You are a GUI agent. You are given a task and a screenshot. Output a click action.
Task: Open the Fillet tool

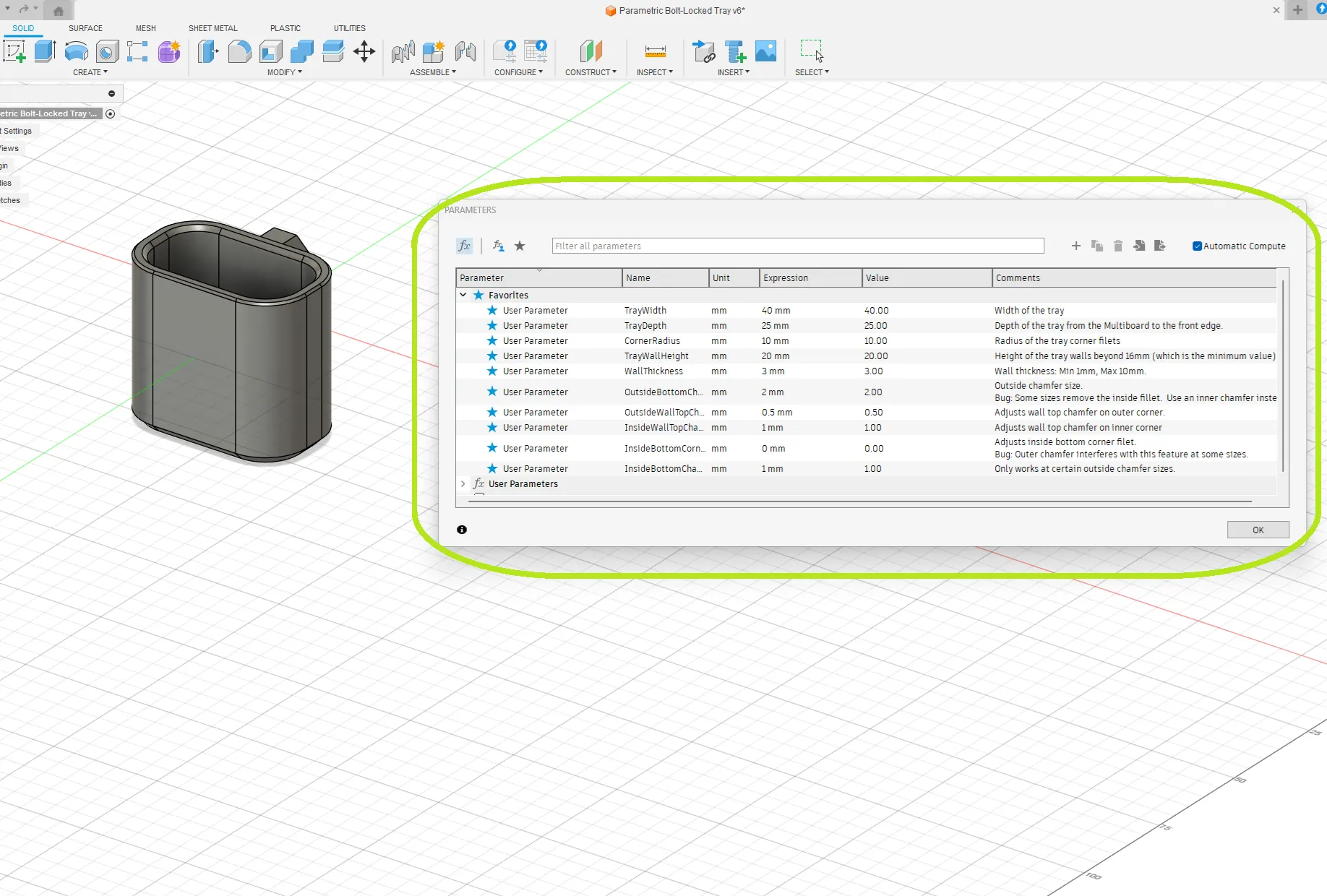coord(240,51)
